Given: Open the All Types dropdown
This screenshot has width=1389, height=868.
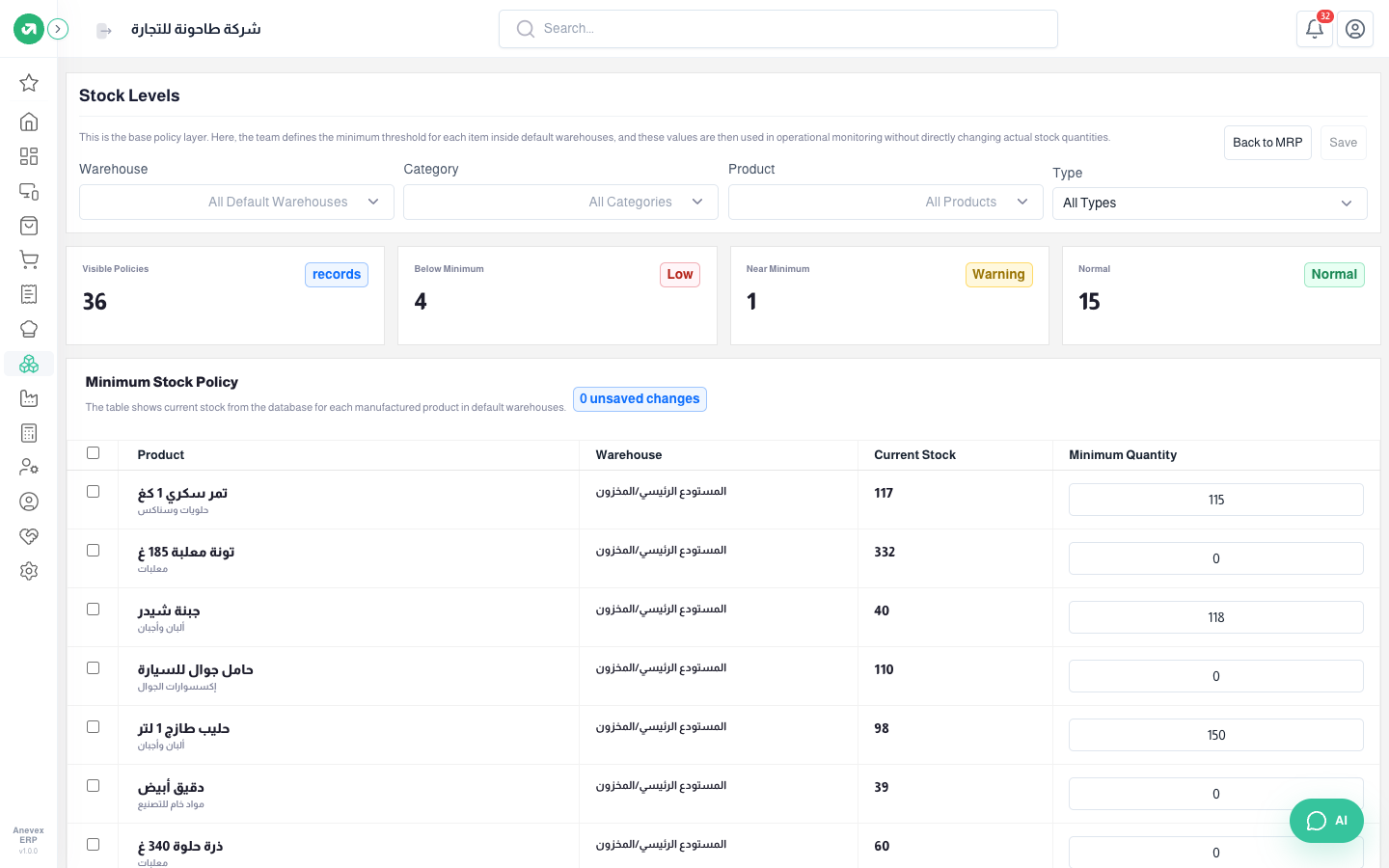Looking at the screenshot, I should click(x=1210, y=203).
